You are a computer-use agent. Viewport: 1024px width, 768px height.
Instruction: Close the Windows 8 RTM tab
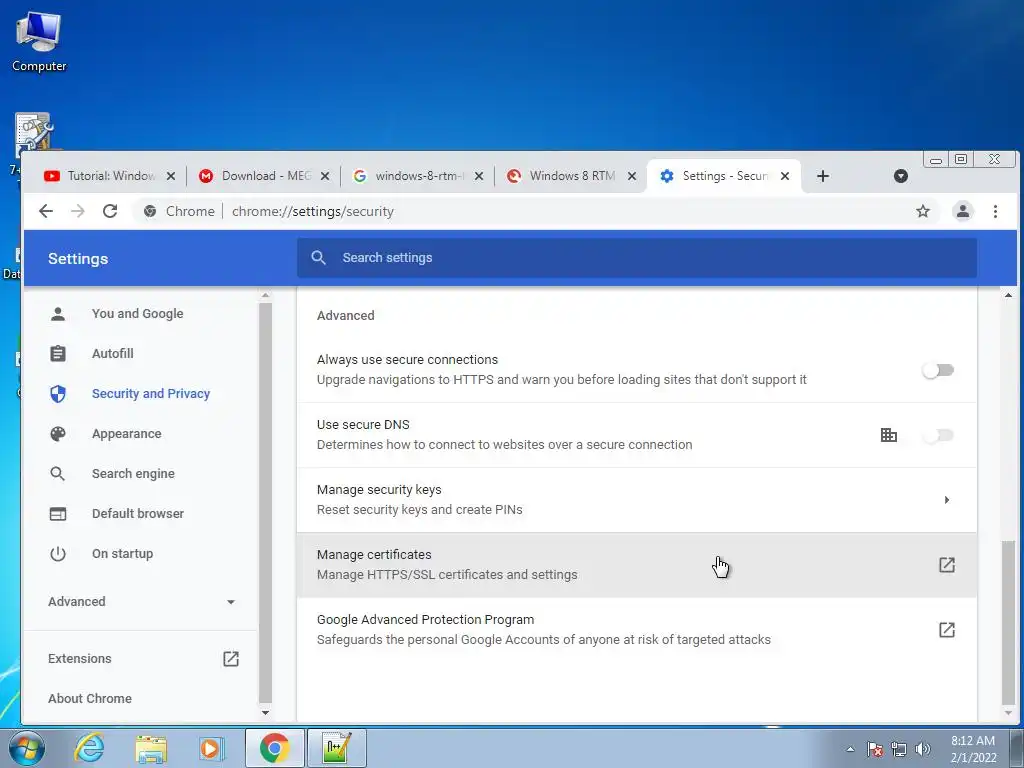(x=632, y=176)
